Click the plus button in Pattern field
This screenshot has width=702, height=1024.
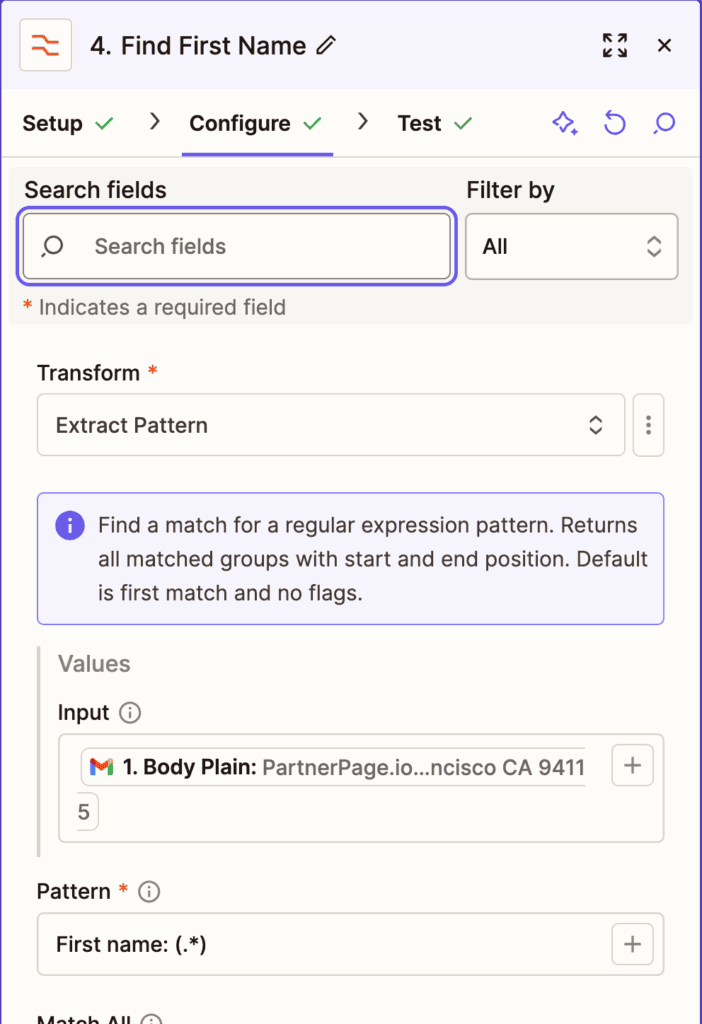632,944
